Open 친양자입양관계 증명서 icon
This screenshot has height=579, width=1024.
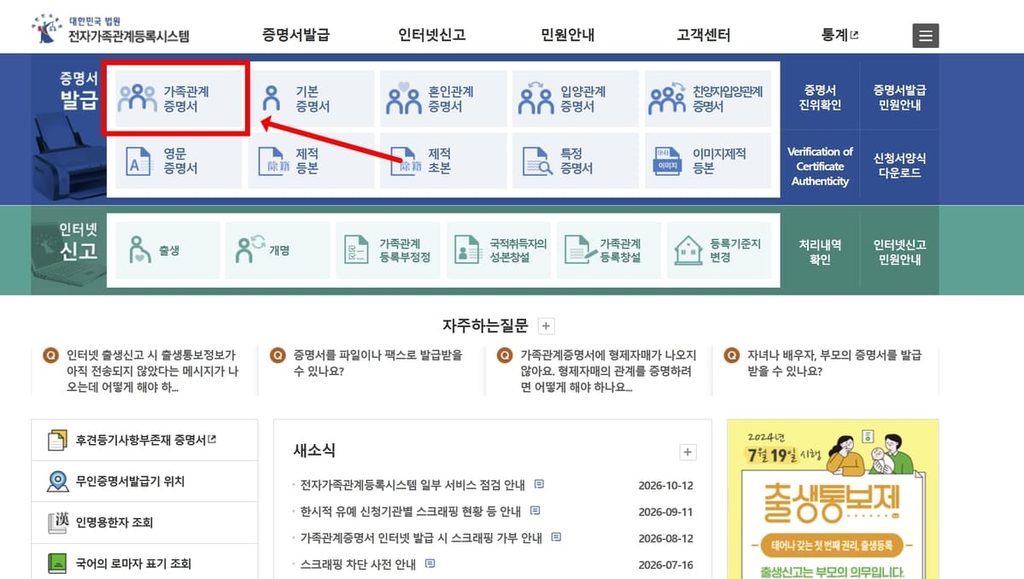667,99
